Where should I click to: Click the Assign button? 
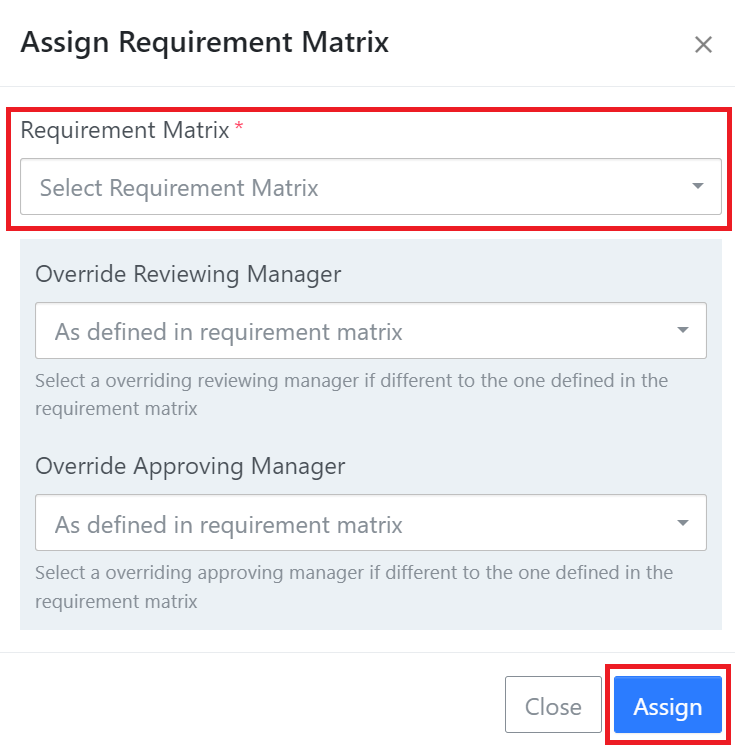pyautogui.click(x=668, y=704)
